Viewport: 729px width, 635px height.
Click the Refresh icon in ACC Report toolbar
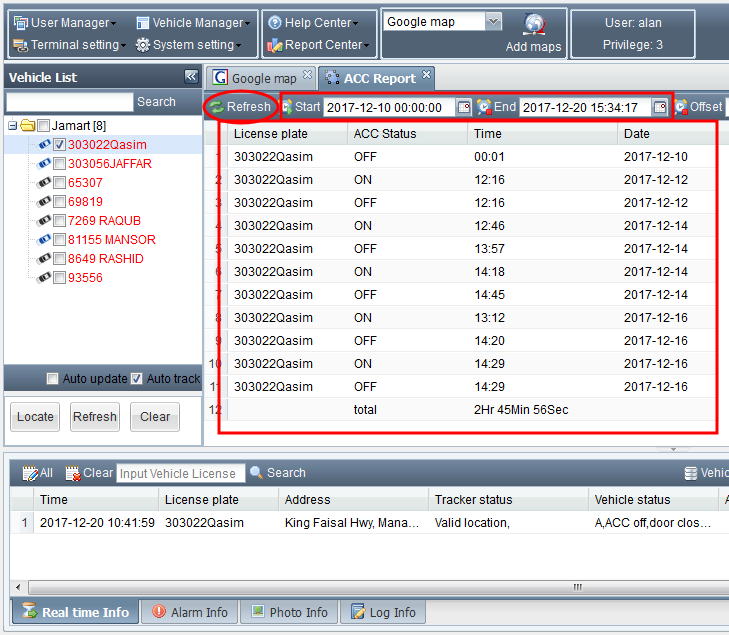point(217,107)
